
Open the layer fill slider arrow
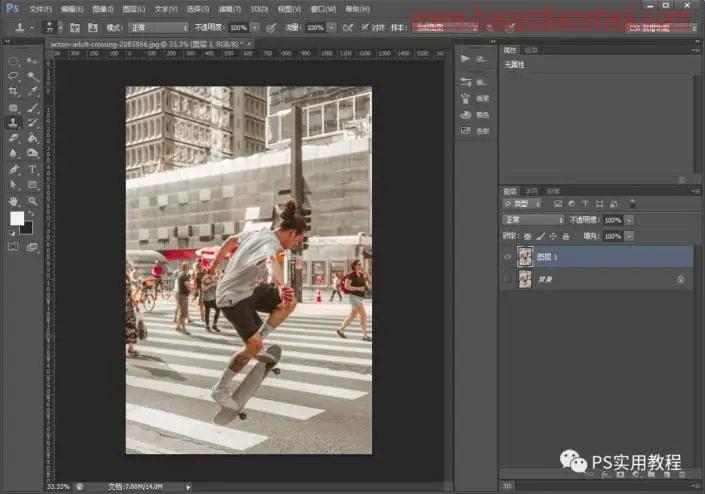(x=629, y=236)
